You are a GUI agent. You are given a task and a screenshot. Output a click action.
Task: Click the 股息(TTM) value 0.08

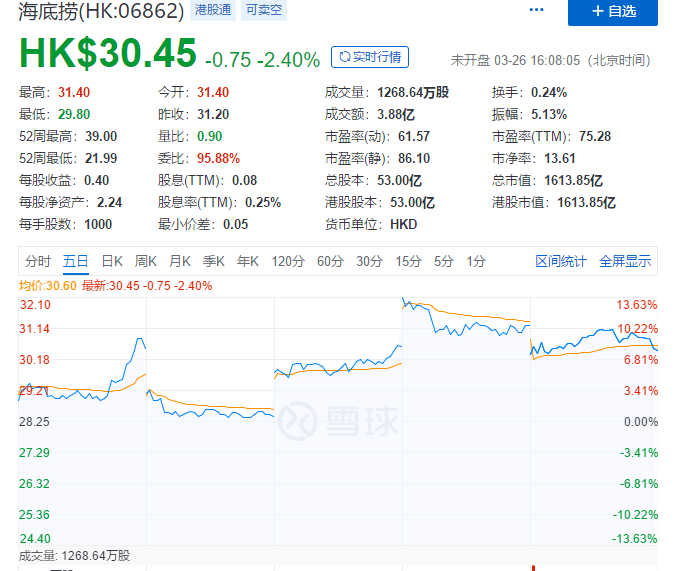coord(244,180)
